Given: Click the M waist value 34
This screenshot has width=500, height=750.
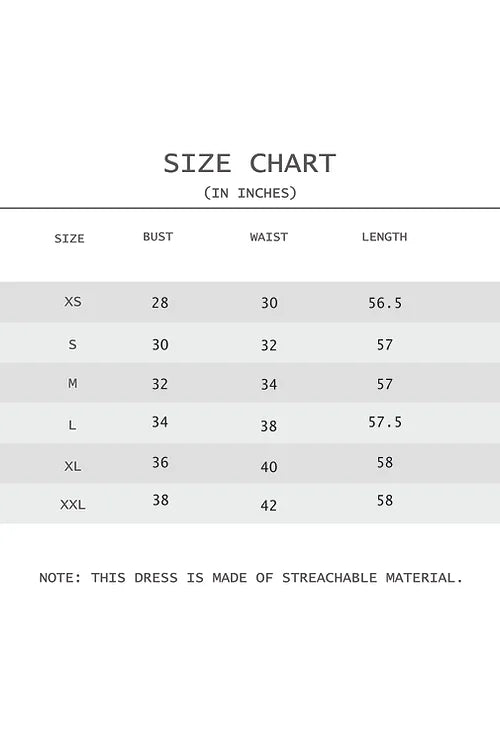Looking at the screenshot, I should tap(269, 385).
